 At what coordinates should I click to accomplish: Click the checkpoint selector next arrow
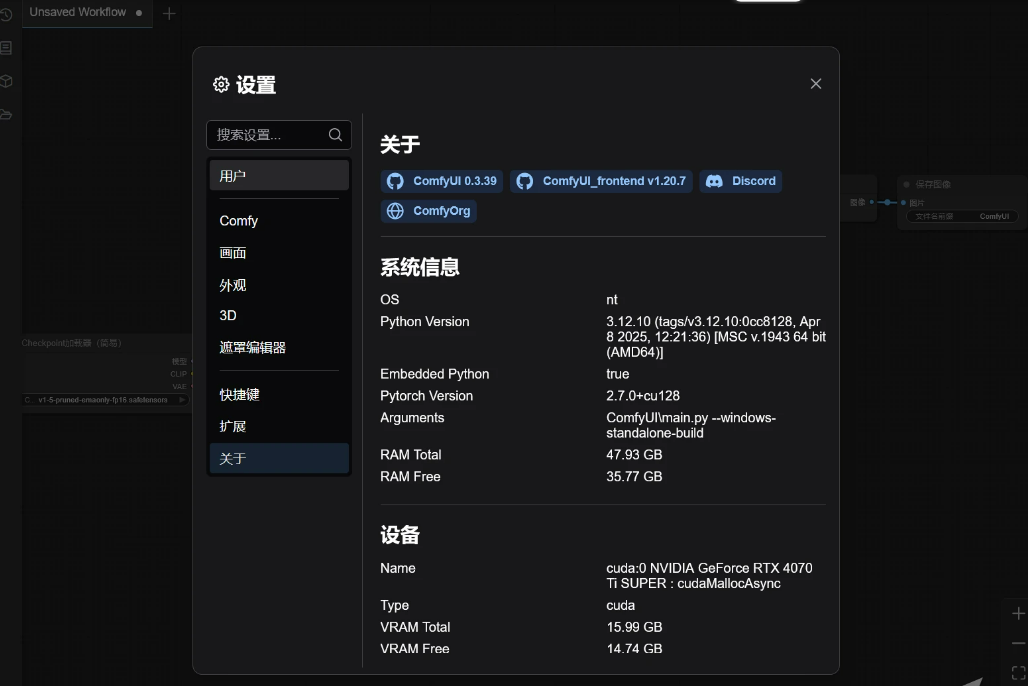click(x=182, y=400)
